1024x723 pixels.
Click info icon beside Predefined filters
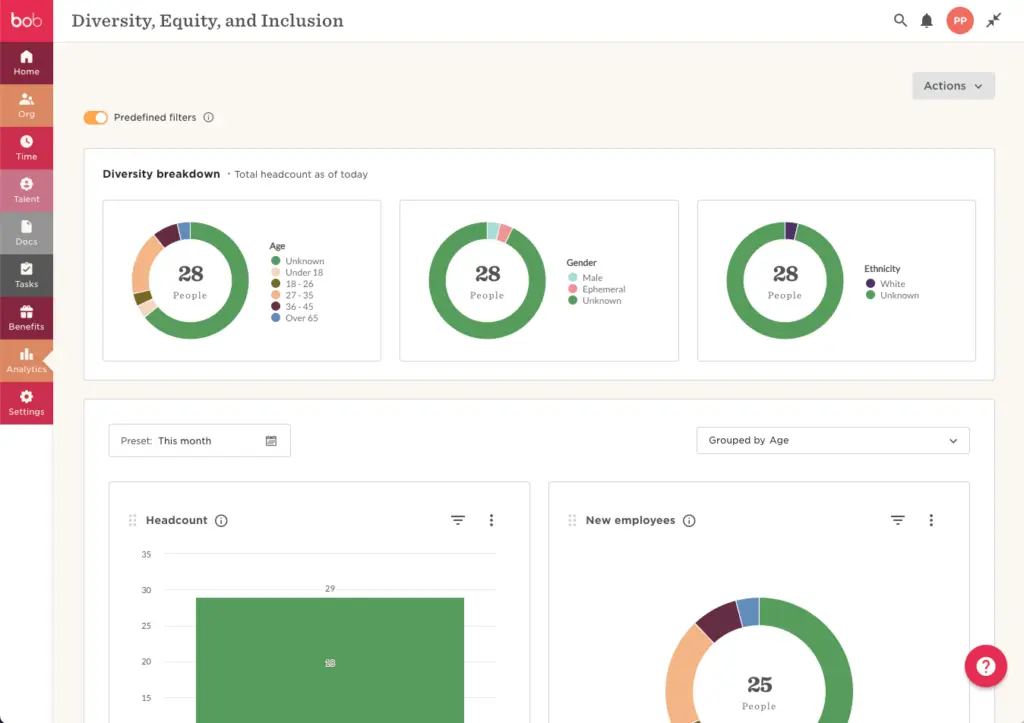pyautogui.click(x=208, y=118)
